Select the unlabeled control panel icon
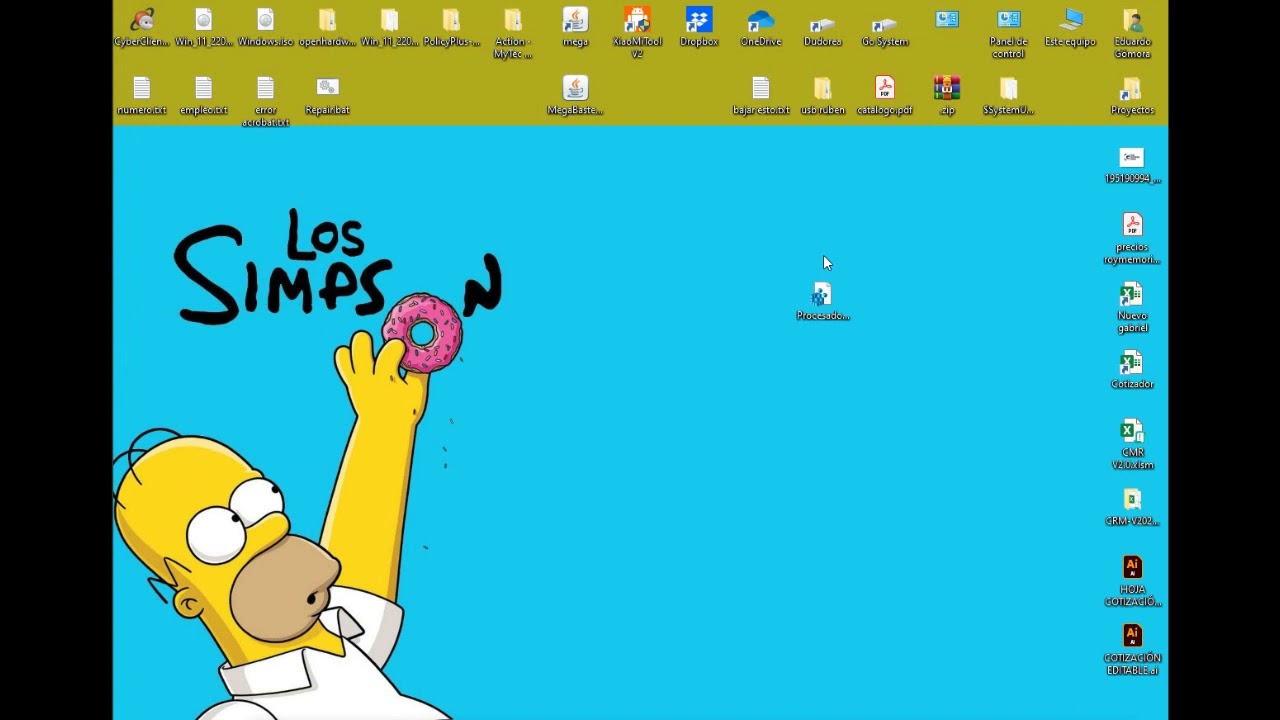Viewport: 1280px width, 720px height. coord(947,20)
